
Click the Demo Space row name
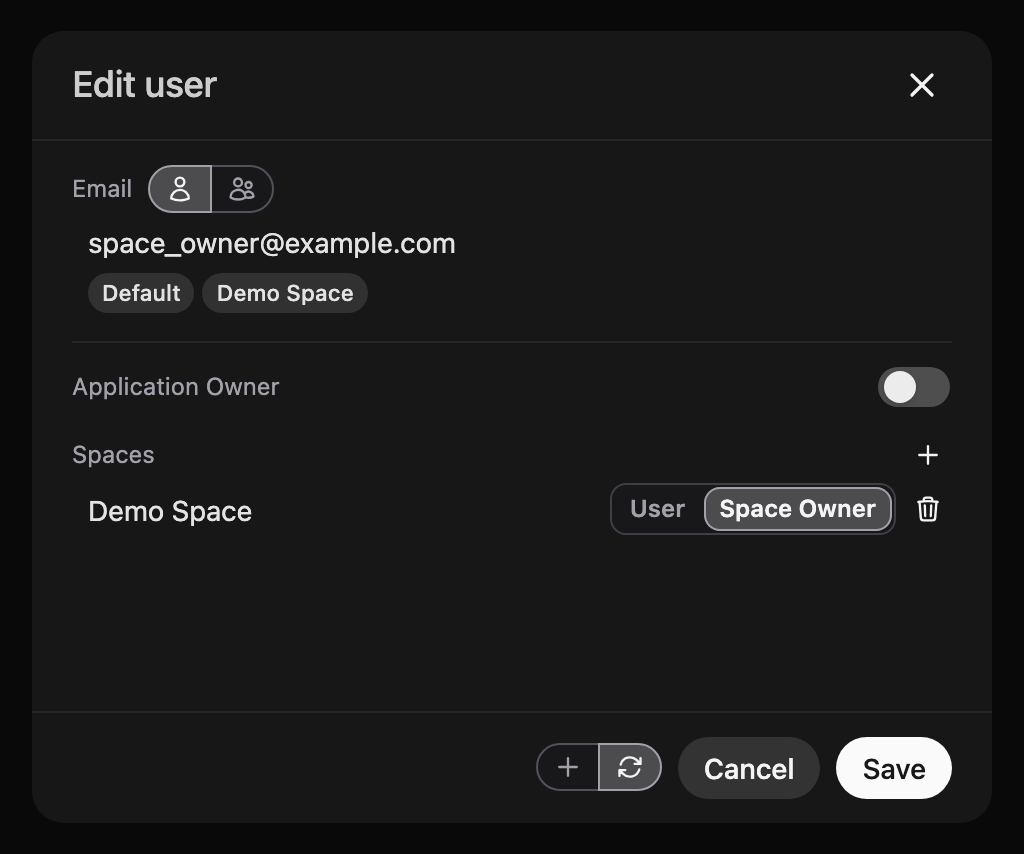click(170, 511)
